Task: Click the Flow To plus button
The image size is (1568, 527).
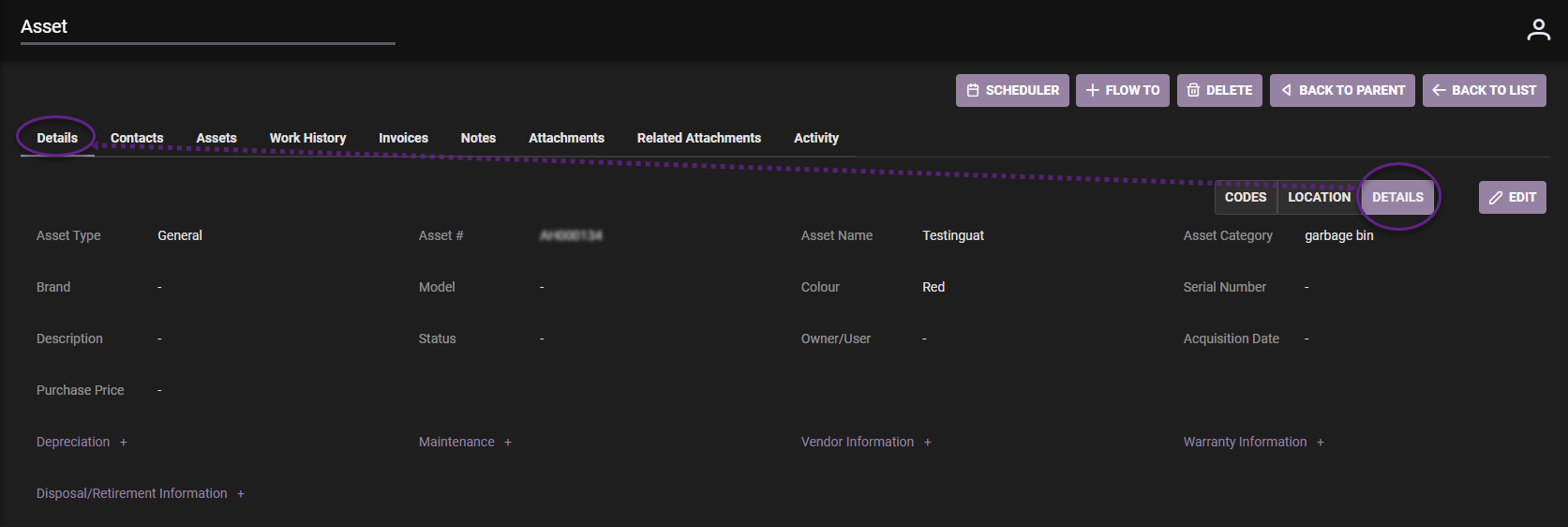Action: pos(1122,91)
